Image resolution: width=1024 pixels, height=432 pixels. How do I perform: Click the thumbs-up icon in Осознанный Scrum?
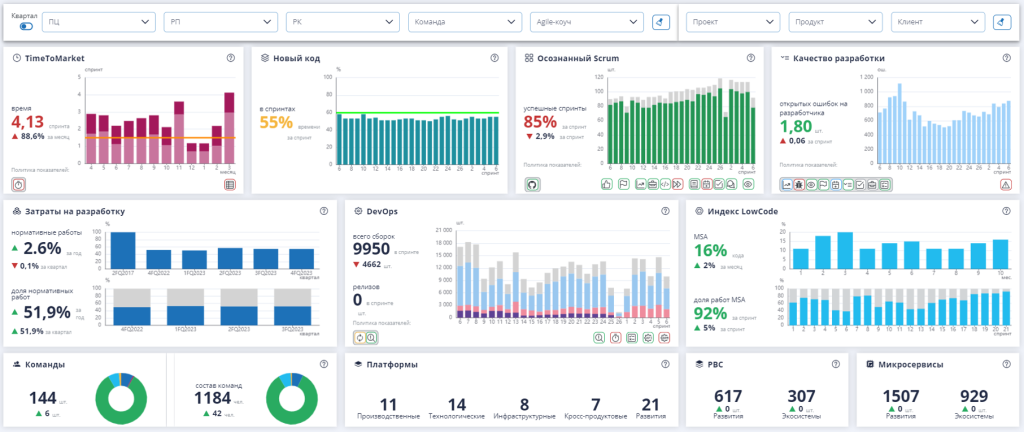607,184
